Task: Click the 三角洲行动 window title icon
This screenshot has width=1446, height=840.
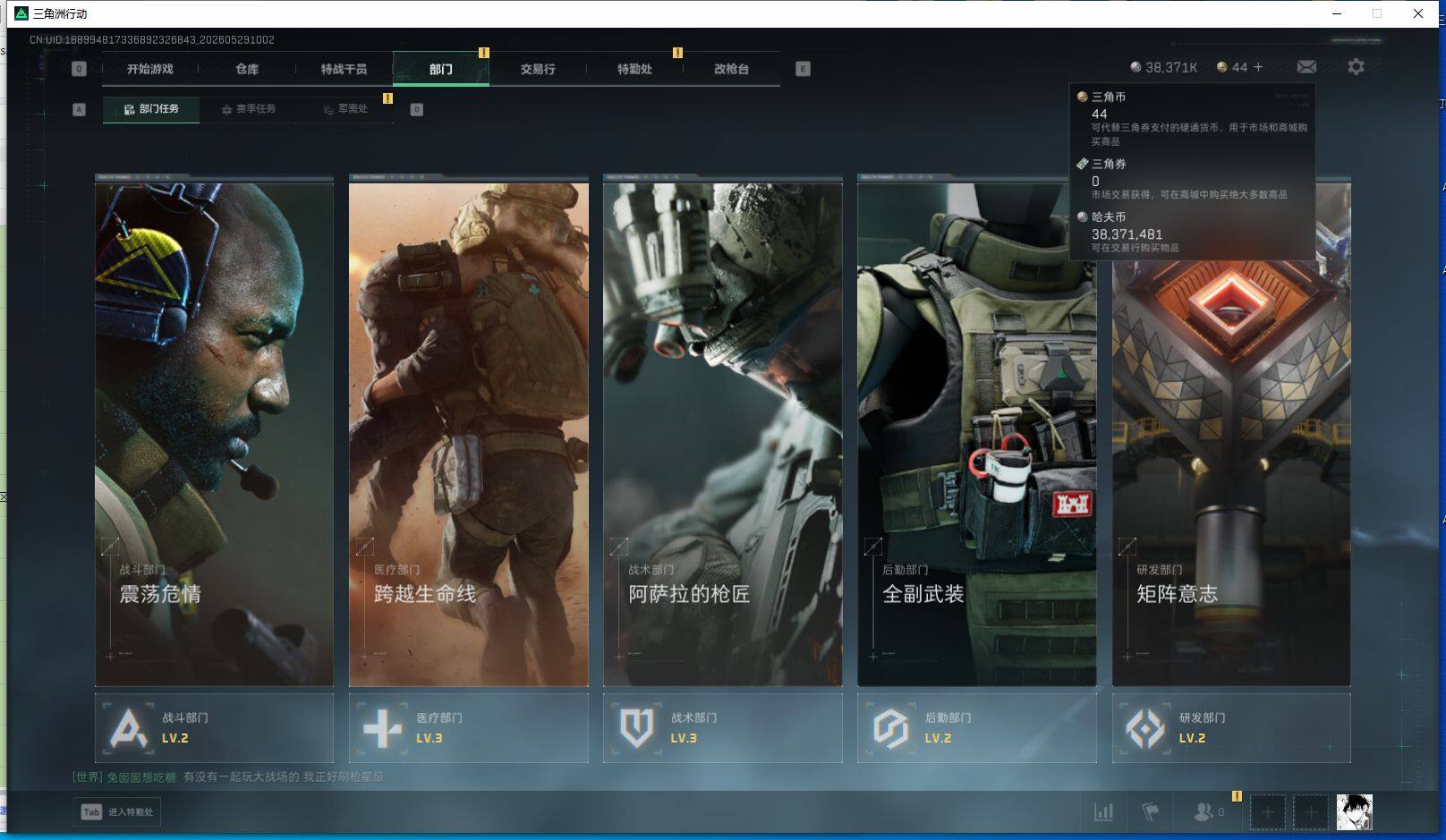Action: pos(21,13)
